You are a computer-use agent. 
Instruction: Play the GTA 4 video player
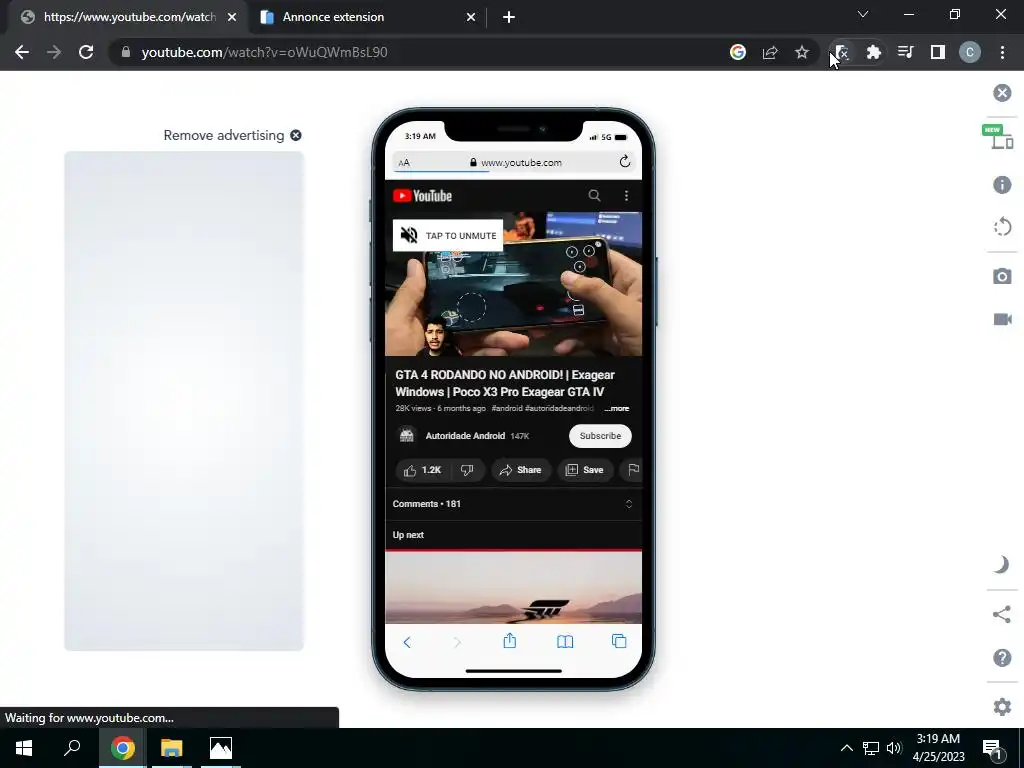(513, 284)
